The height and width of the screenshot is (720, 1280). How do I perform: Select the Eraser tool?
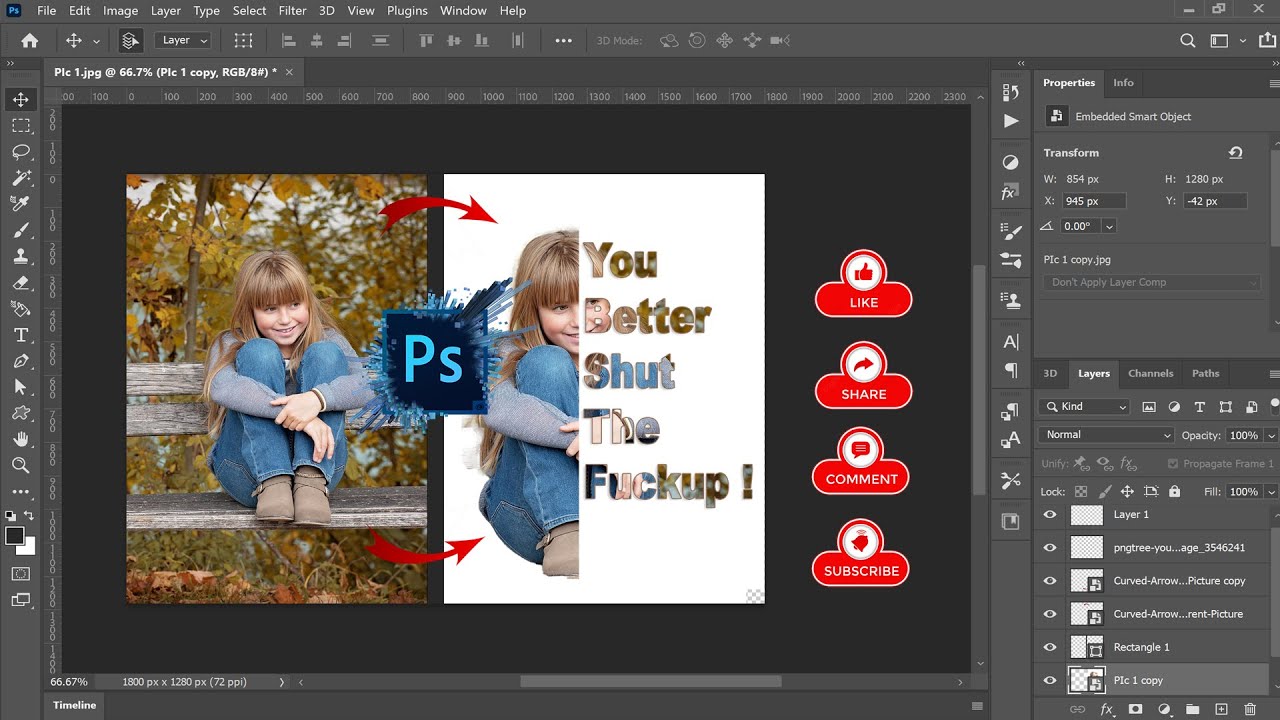[x=20, y=282]
